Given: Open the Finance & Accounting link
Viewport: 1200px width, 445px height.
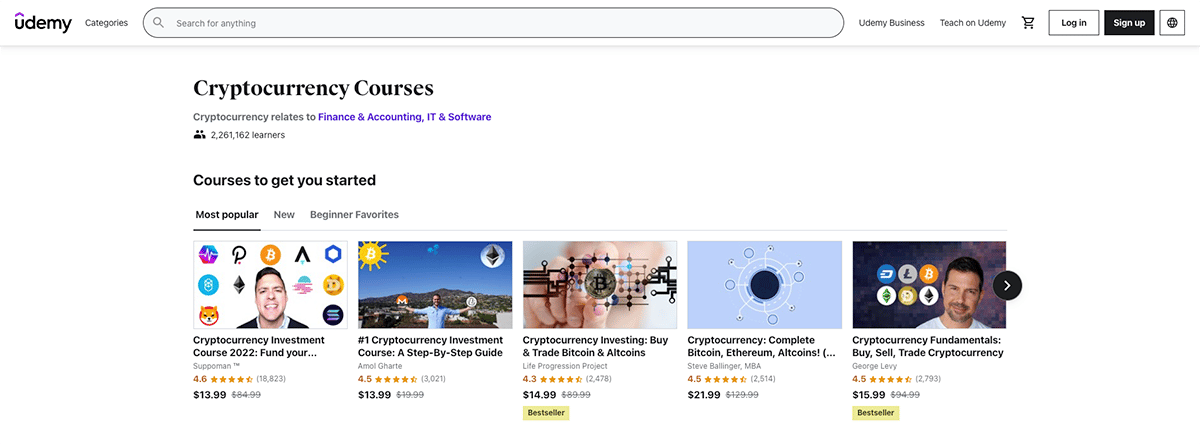Looking at the screenshot, I should coord(370,117).
